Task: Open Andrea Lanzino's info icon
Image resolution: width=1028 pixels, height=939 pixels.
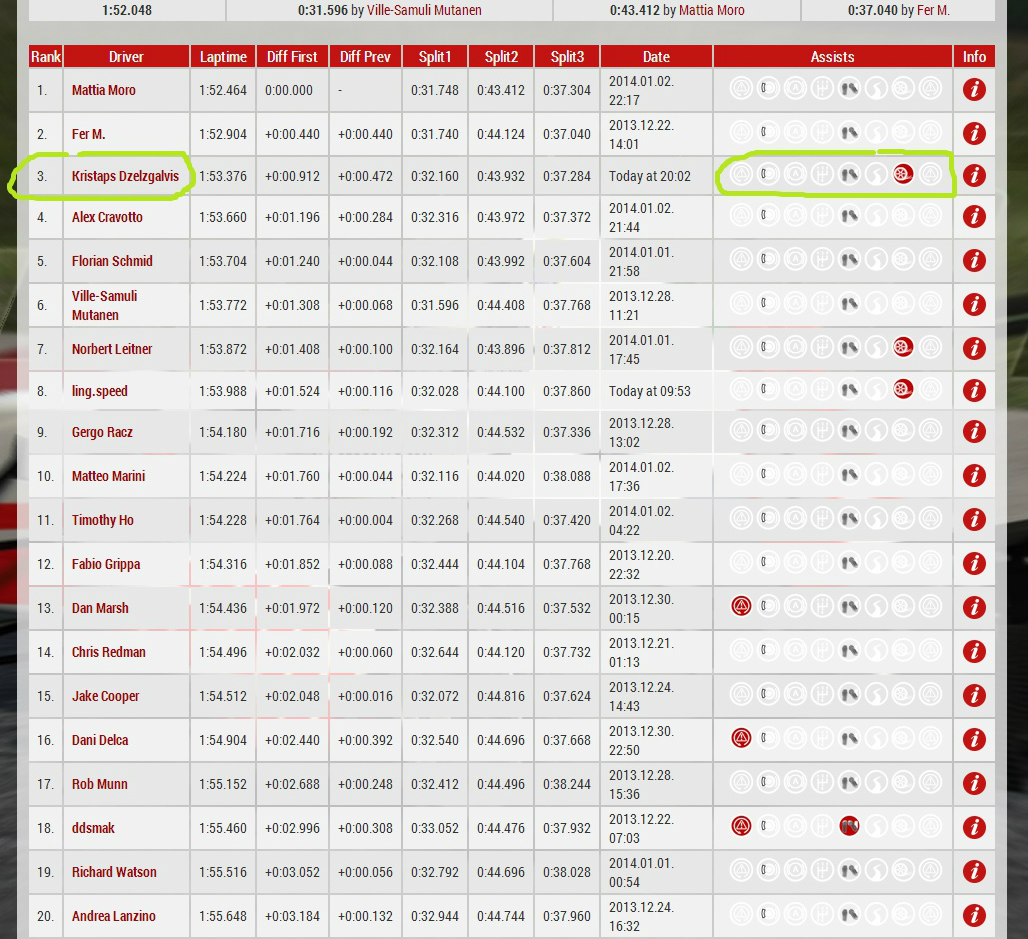Action: pyautogui.click(x=974, y=915)
